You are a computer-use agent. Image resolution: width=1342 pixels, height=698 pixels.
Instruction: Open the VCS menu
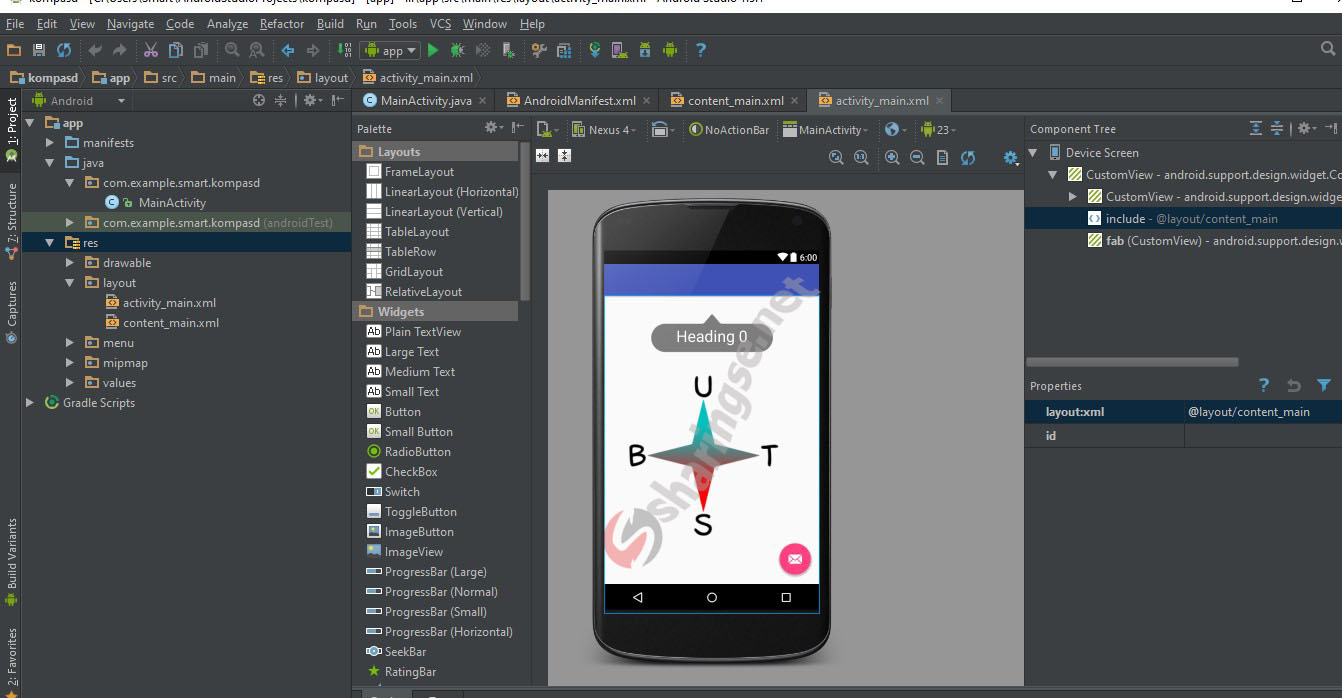tap(440, 23)
